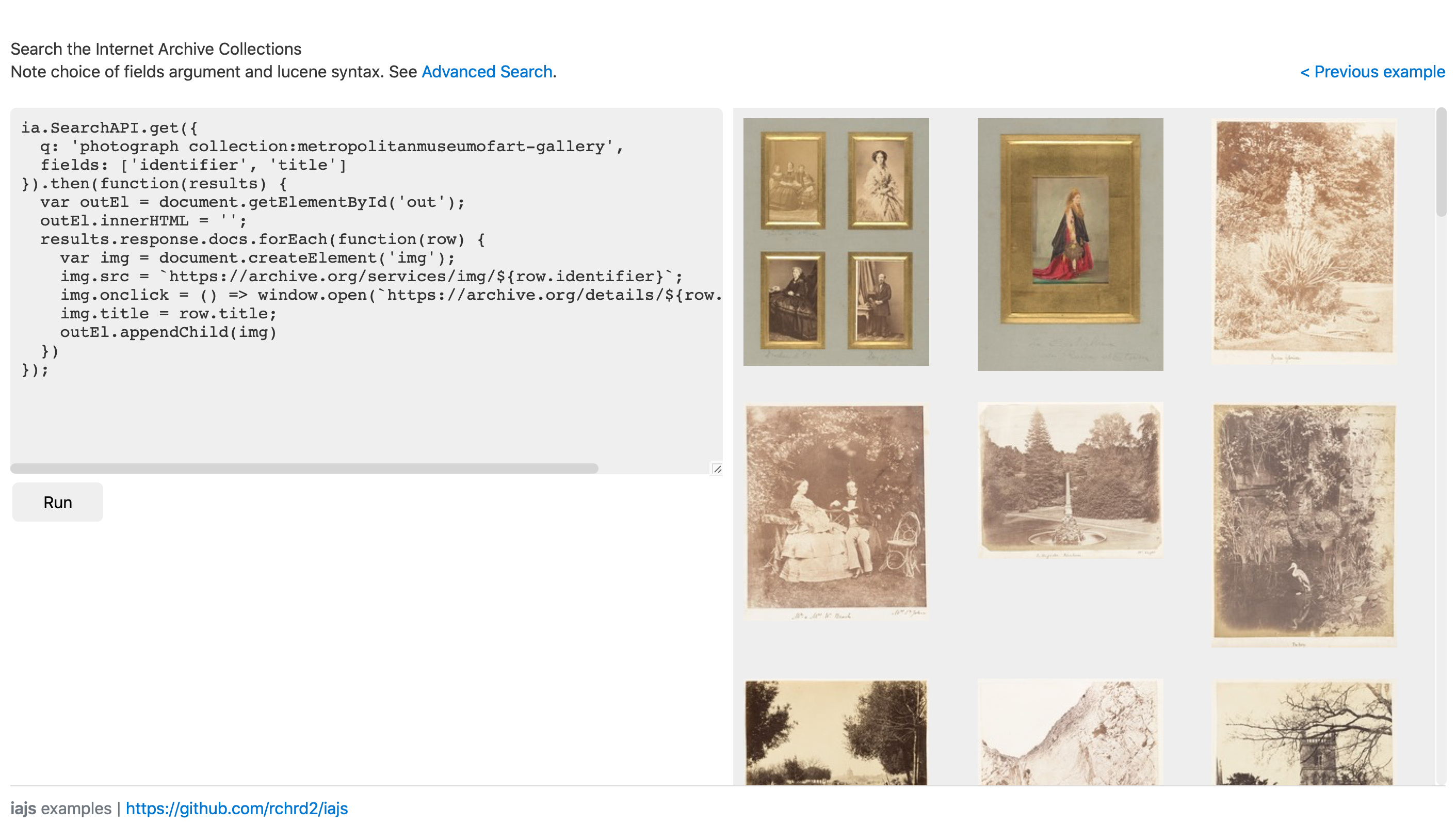The width and height of the screenshot is (1456, 840).
Task: Open the heron by pond thumbnail
Action: pos(1303,525)
